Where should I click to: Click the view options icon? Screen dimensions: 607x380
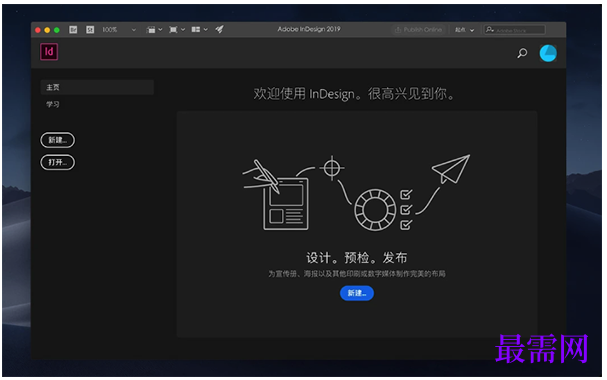151,30
